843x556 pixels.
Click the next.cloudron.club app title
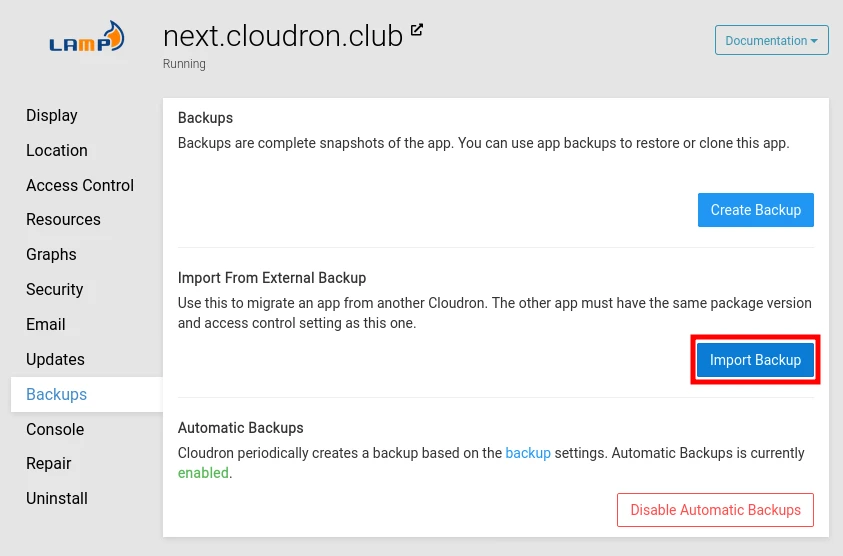click(x=283, y=36)
